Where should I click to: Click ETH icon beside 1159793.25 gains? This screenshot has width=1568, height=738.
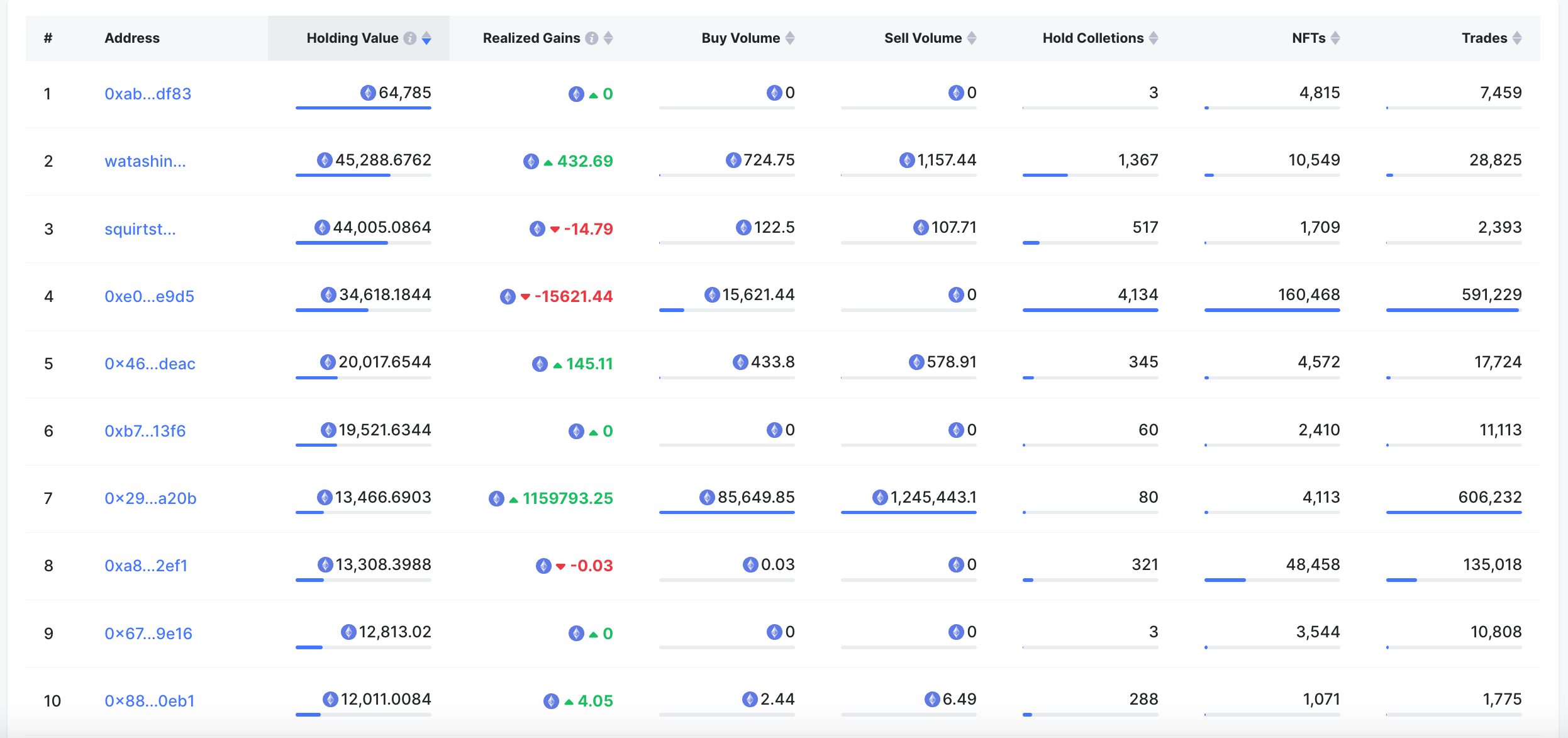(496, 499)
